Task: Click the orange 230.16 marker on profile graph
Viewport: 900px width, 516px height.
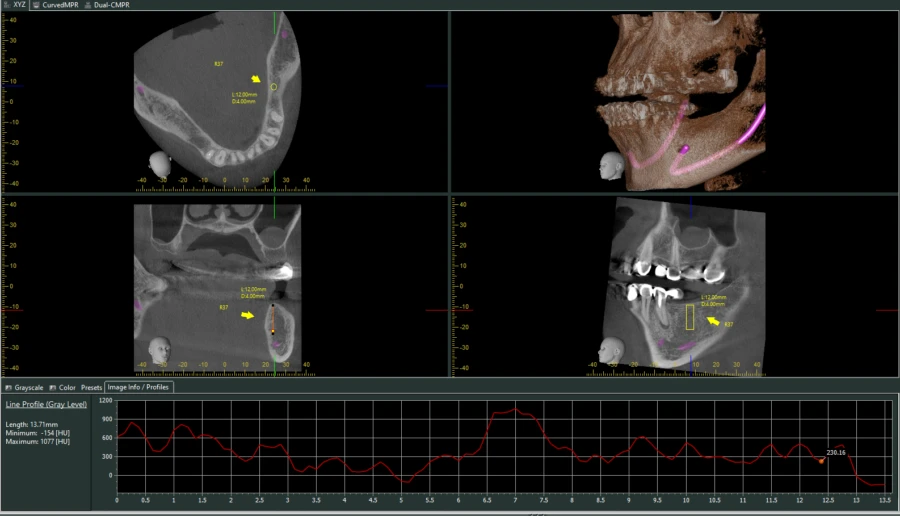Action: coord(822,460)
